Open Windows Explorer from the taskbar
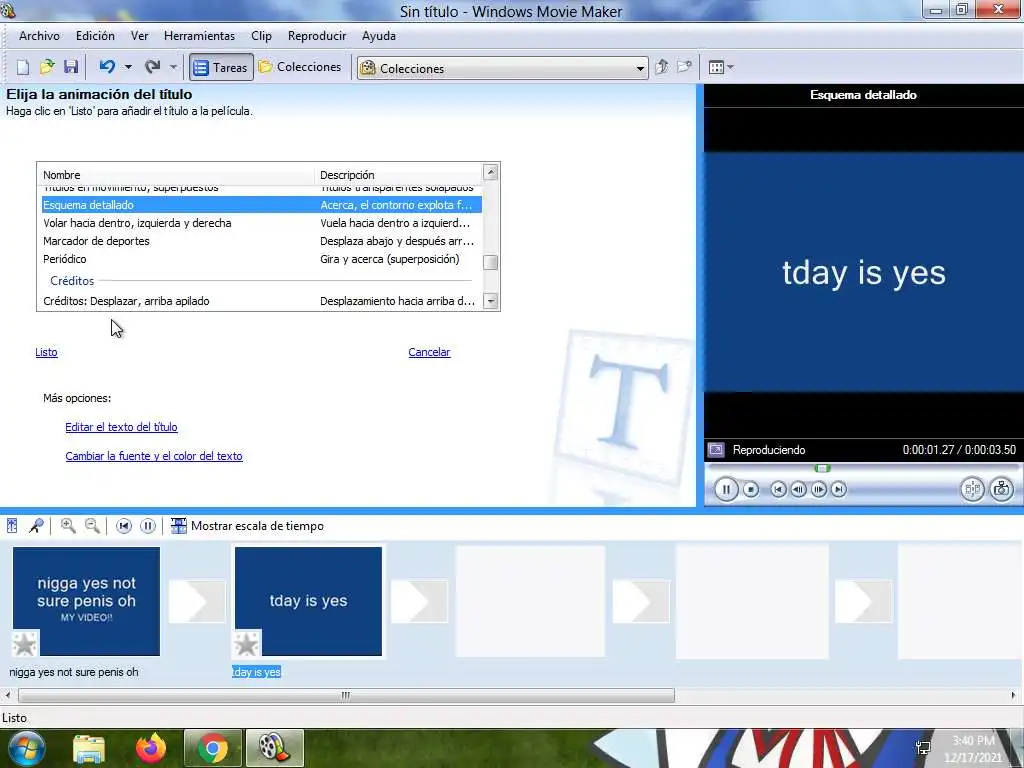This screenshot has width=1024, height=768. (x=89, y=748)
